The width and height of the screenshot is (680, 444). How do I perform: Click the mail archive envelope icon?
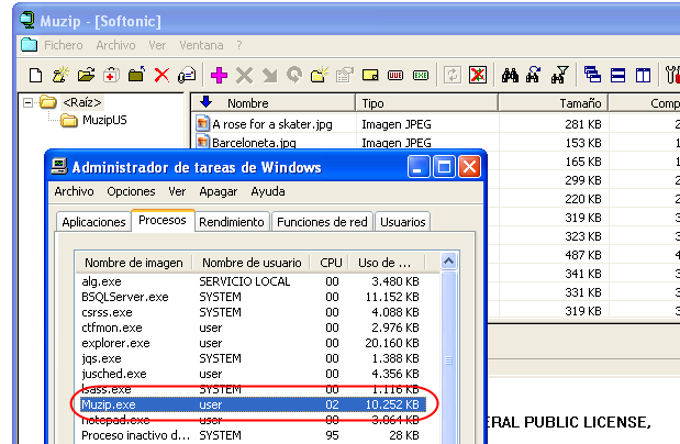[x=187, y=75]
